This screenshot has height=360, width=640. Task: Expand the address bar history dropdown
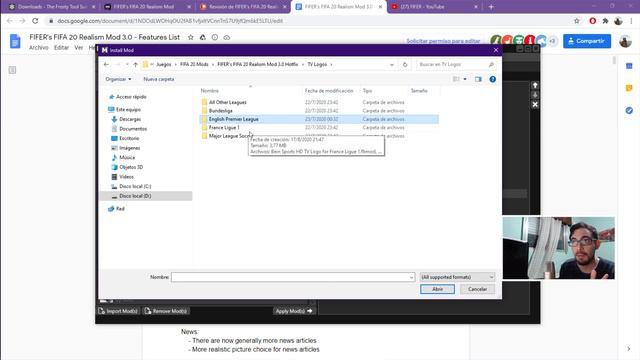(392, 64)
